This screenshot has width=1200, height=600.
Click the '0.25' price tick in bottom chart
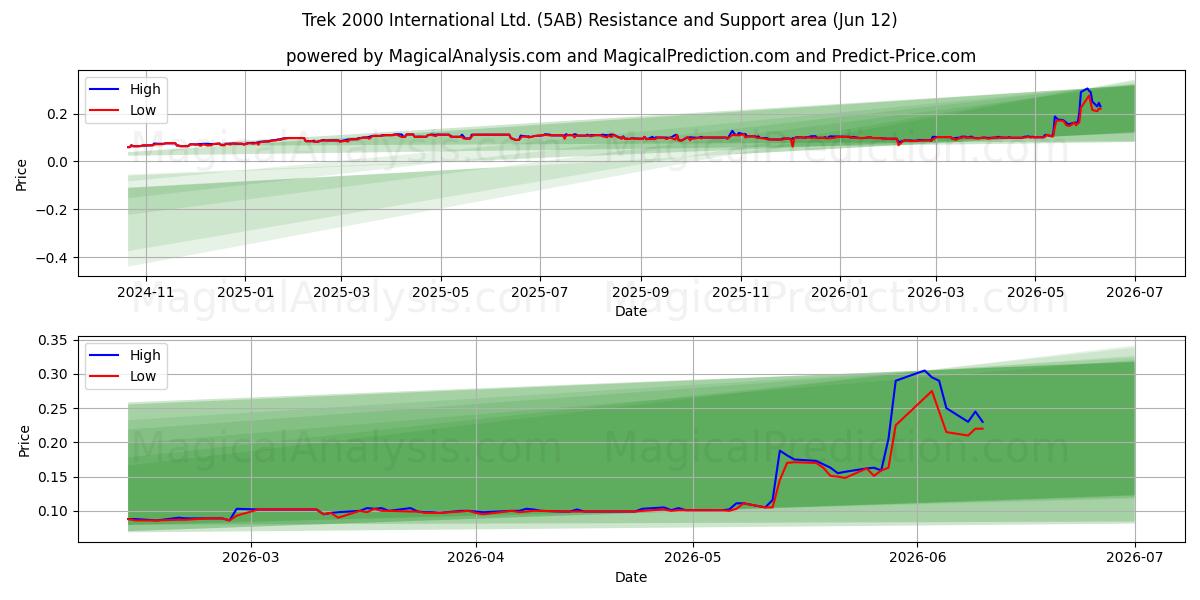(x=55, y=408)
